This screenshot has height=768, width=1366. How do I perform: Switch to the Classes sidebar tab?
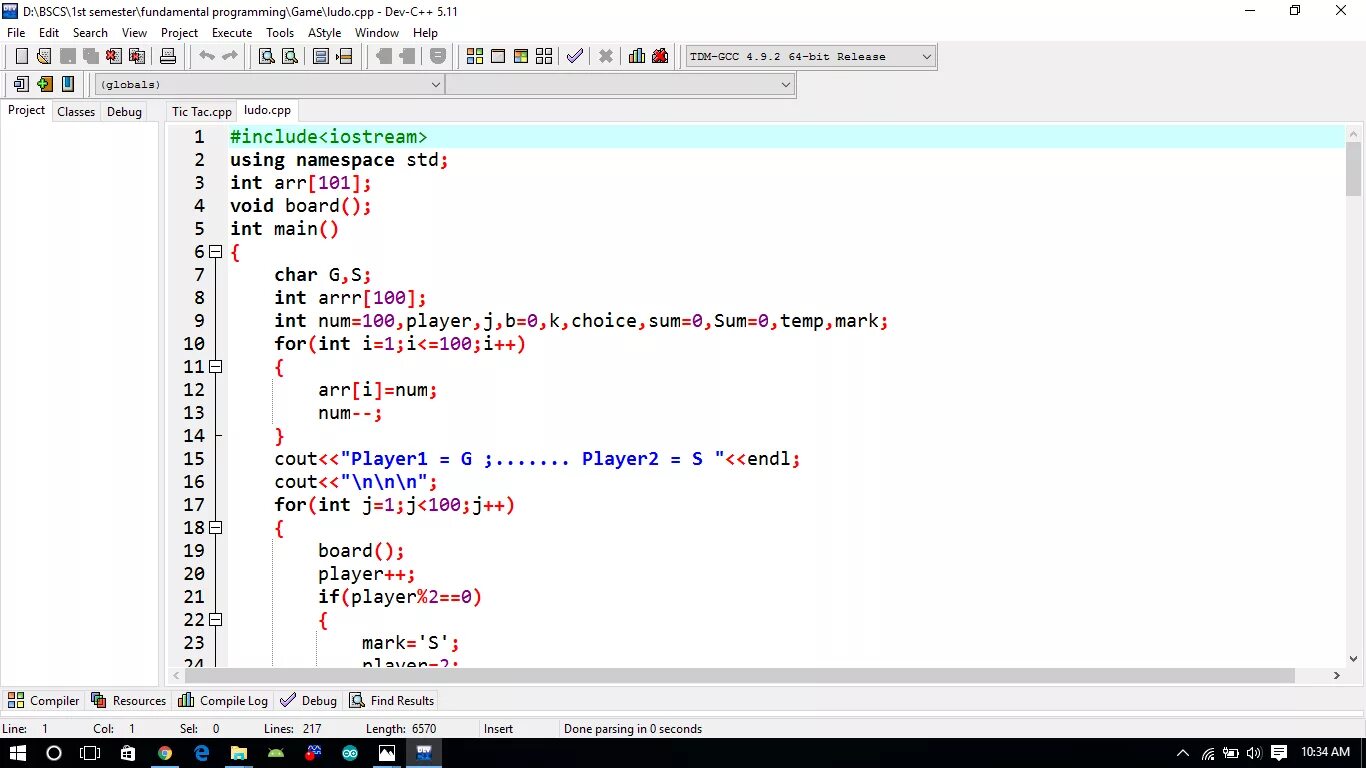pos(76,112)
